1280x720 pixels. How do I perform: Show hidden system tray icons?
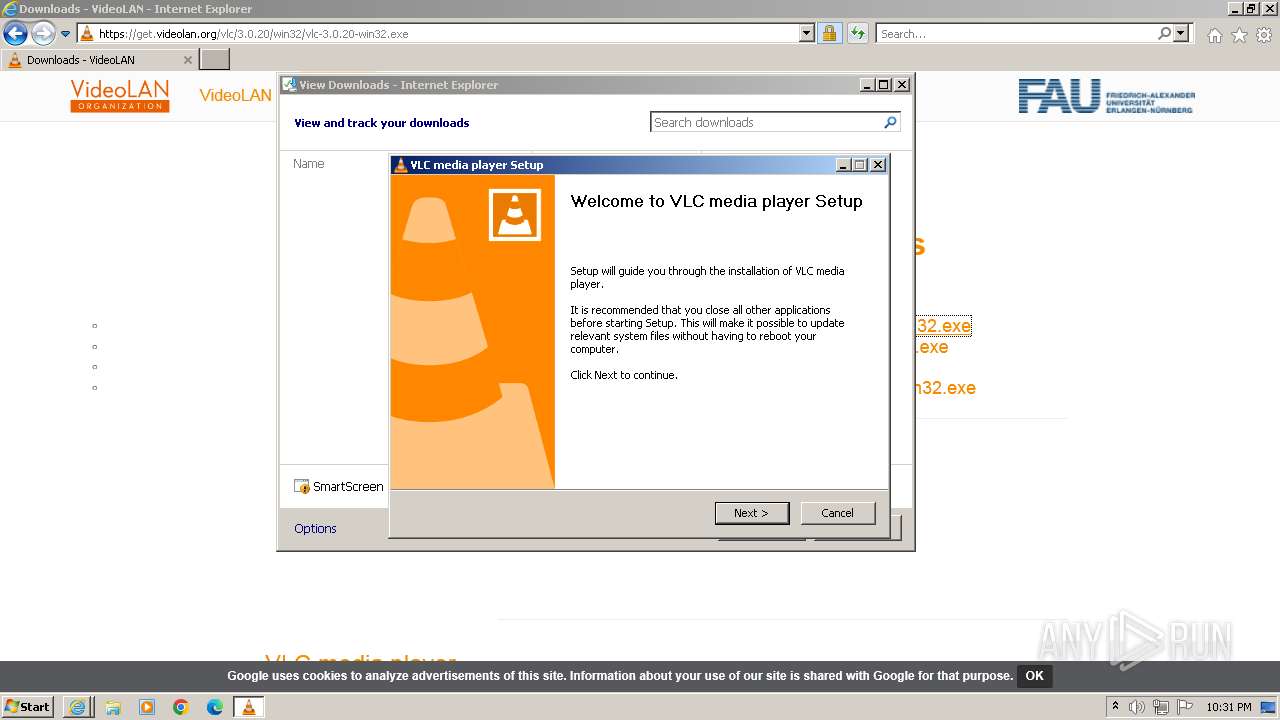(1116, 707)
